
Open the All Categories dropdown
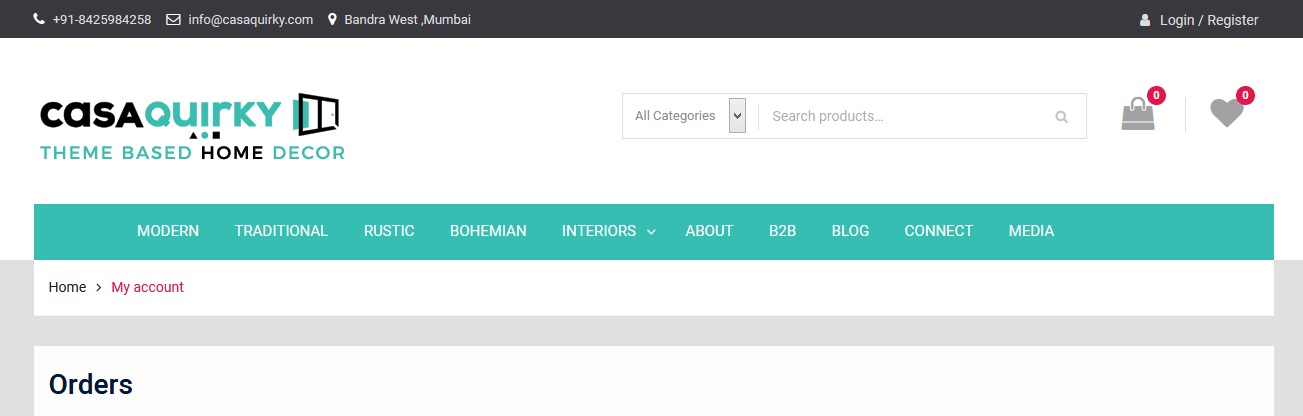point(689,116)
